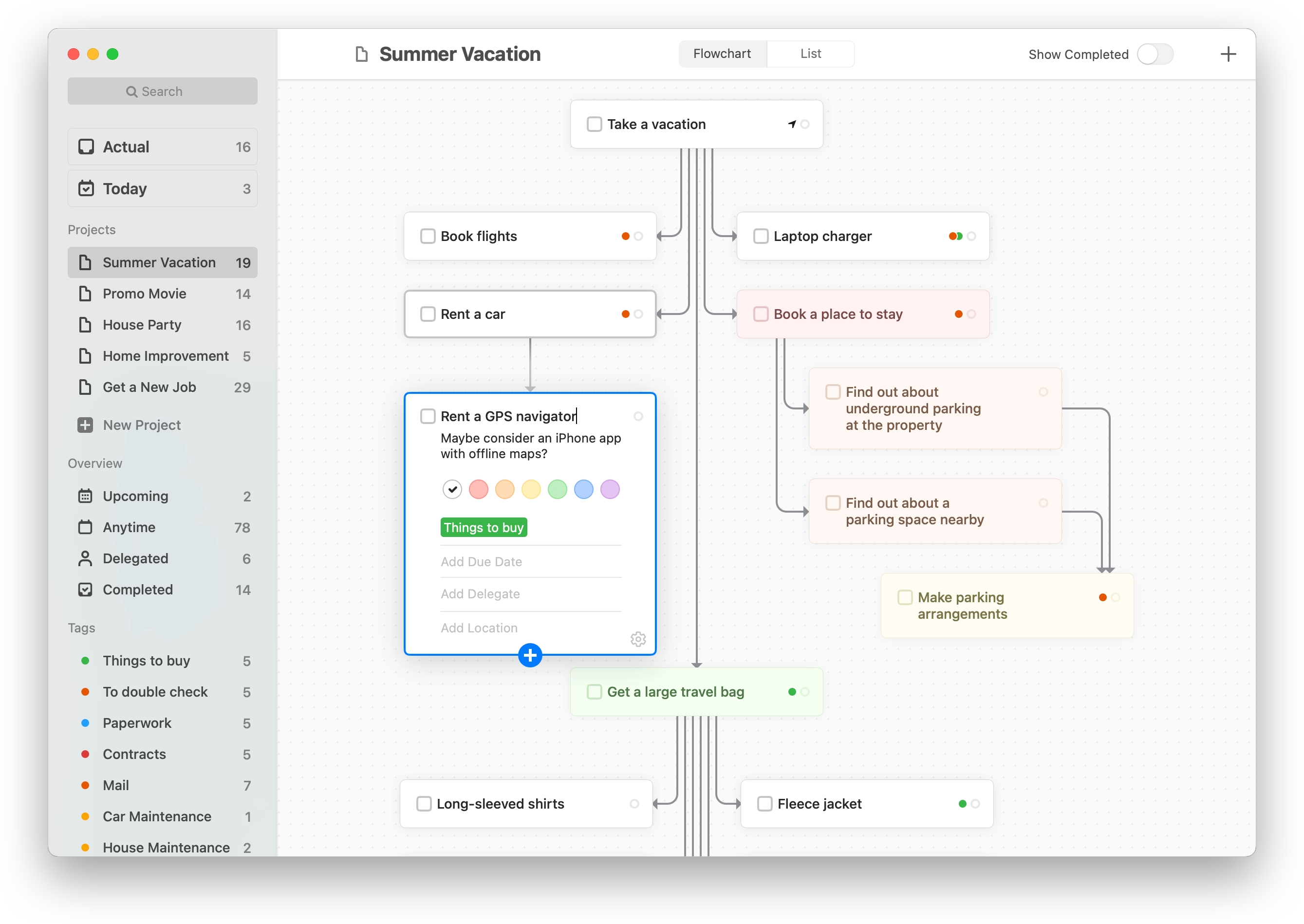Viewport: 1304px width, 924px height.
Task: Mark Get a large travel bag done
Action: 594,692
